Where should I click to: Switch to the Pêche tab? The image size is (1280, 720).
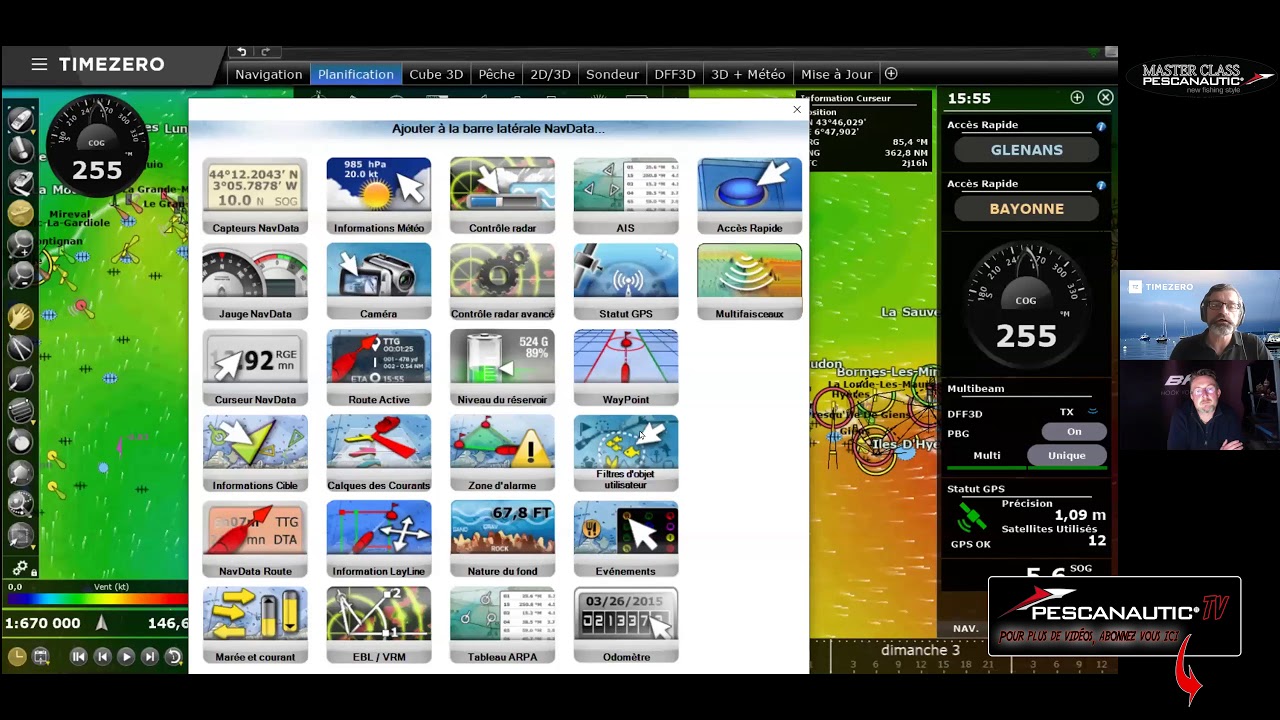pyautogui.click(x=496, y=74)
